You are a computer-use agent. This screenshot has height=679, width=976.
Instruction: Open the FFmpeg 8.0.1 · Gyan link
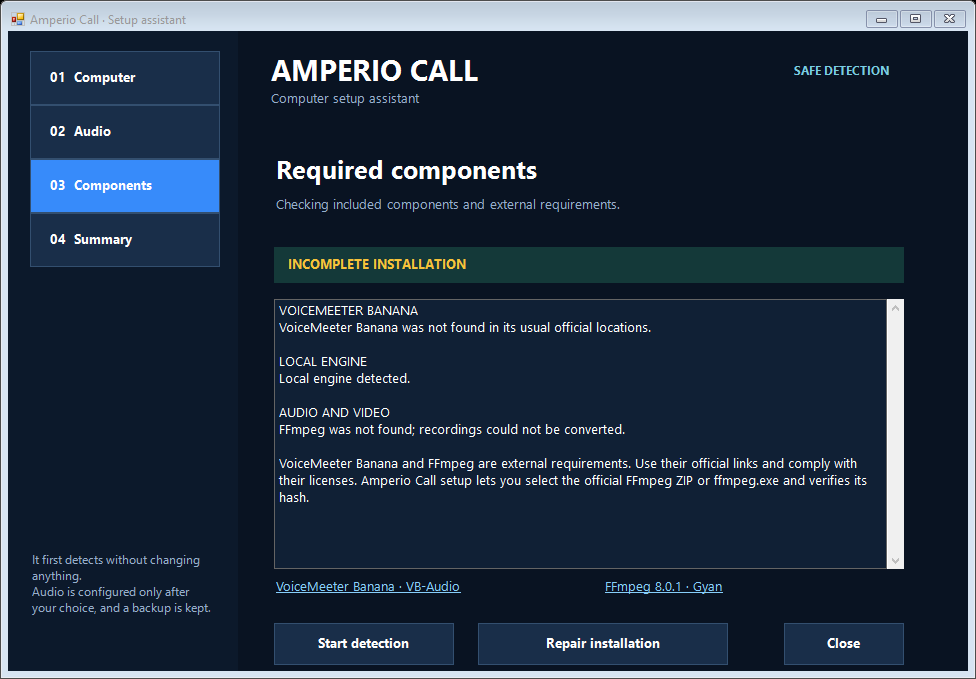(664, 586)
